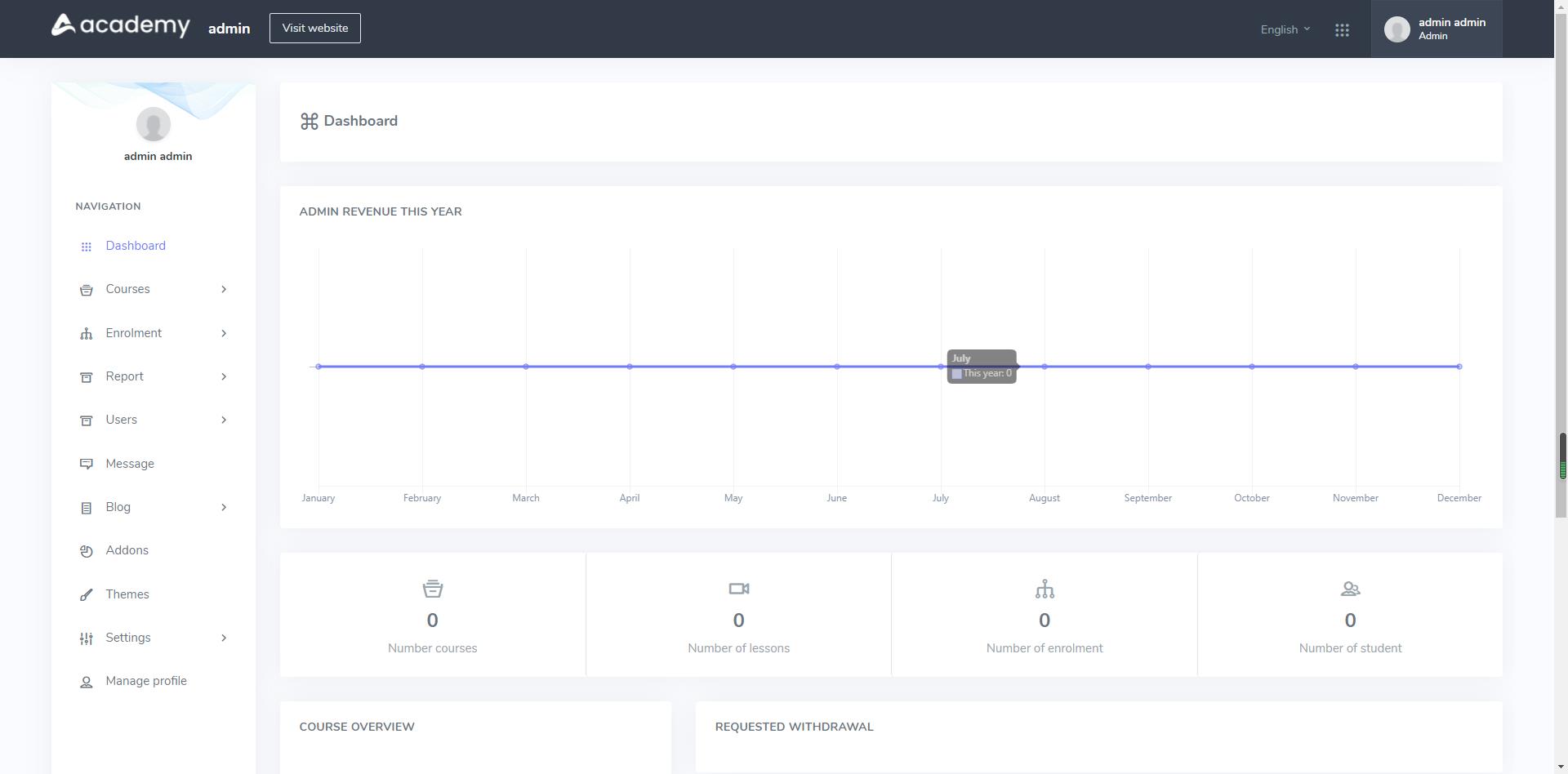The height and width of the screenshot is (774, 1568).
Task: Click the January data point on chart
Action: pyautogui.click(x=318, y=367)
